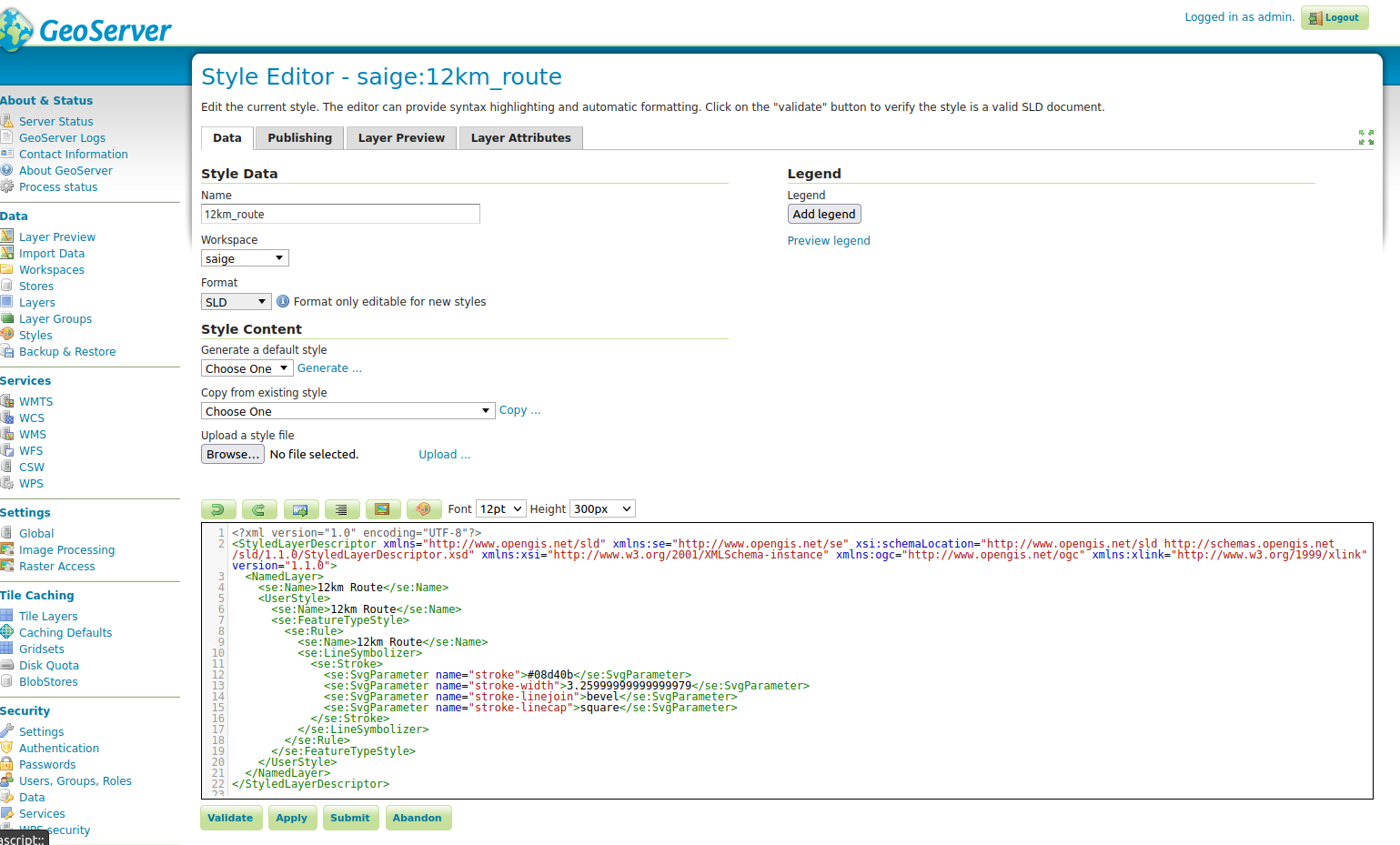Click the Tile Layers icon
Image resolution: width=1400 pixels, height=845 pixels.
coord(7,616)
